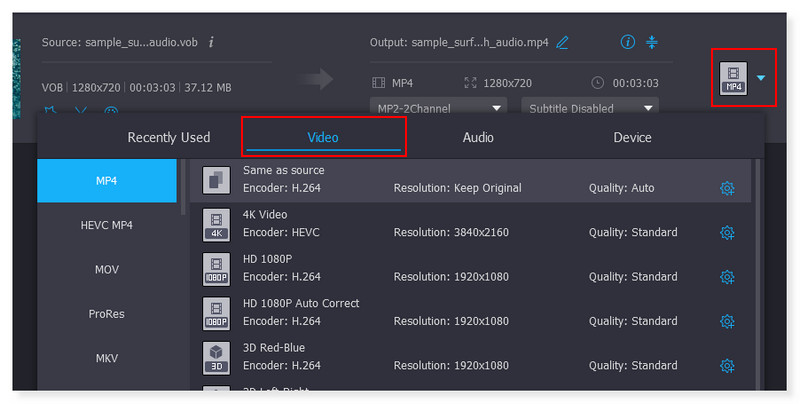Click source info icon next to filename
This screenshot has height=404, width=800.
[x=211, y=42]
